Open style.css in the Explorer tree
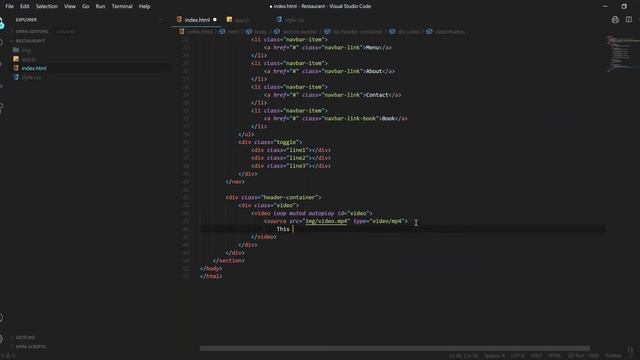The image size is (640, 360). (x=31, y=77)
